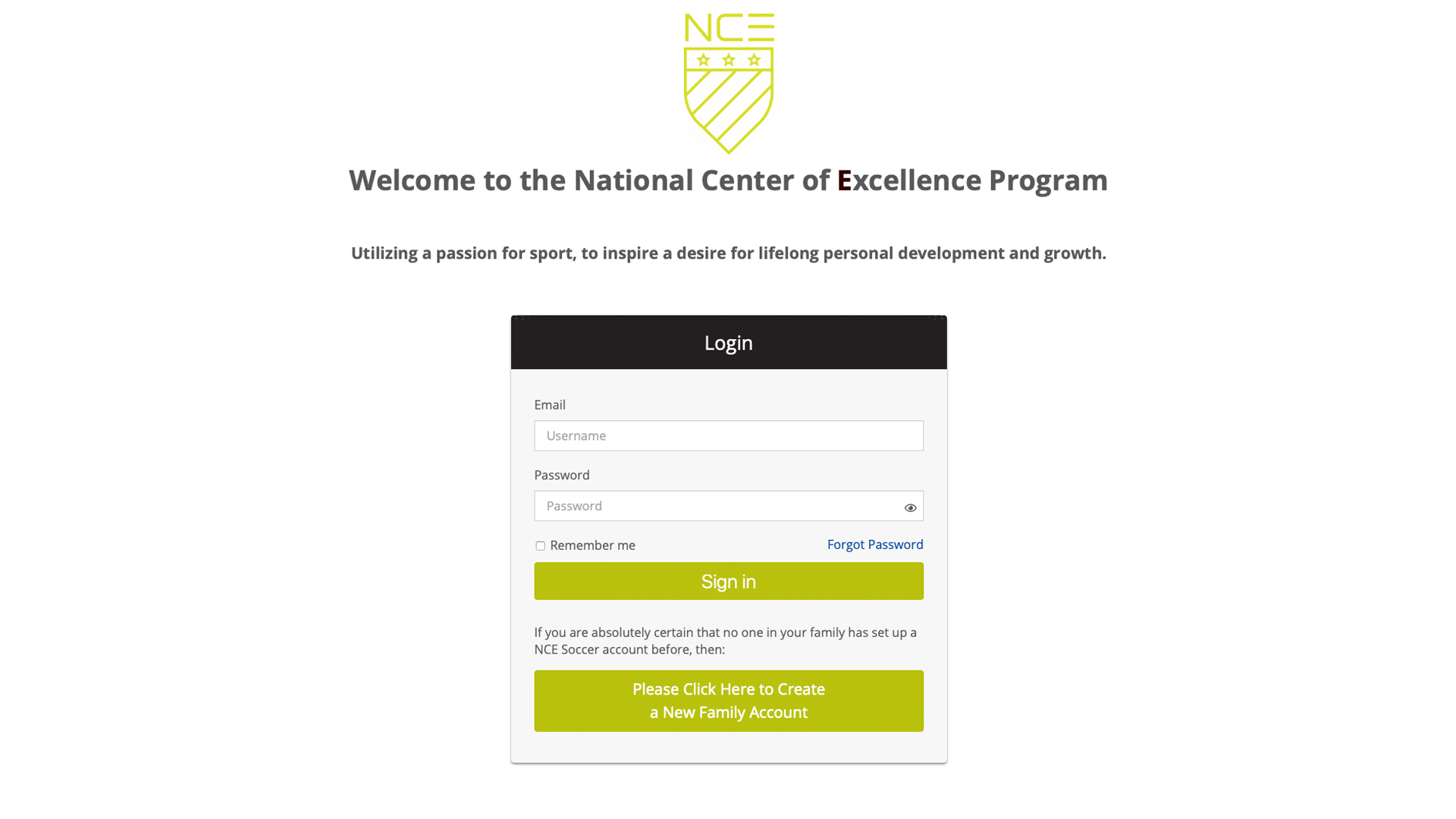
Task: Click the NCE letters above the shield
Action: click(729, 27)
